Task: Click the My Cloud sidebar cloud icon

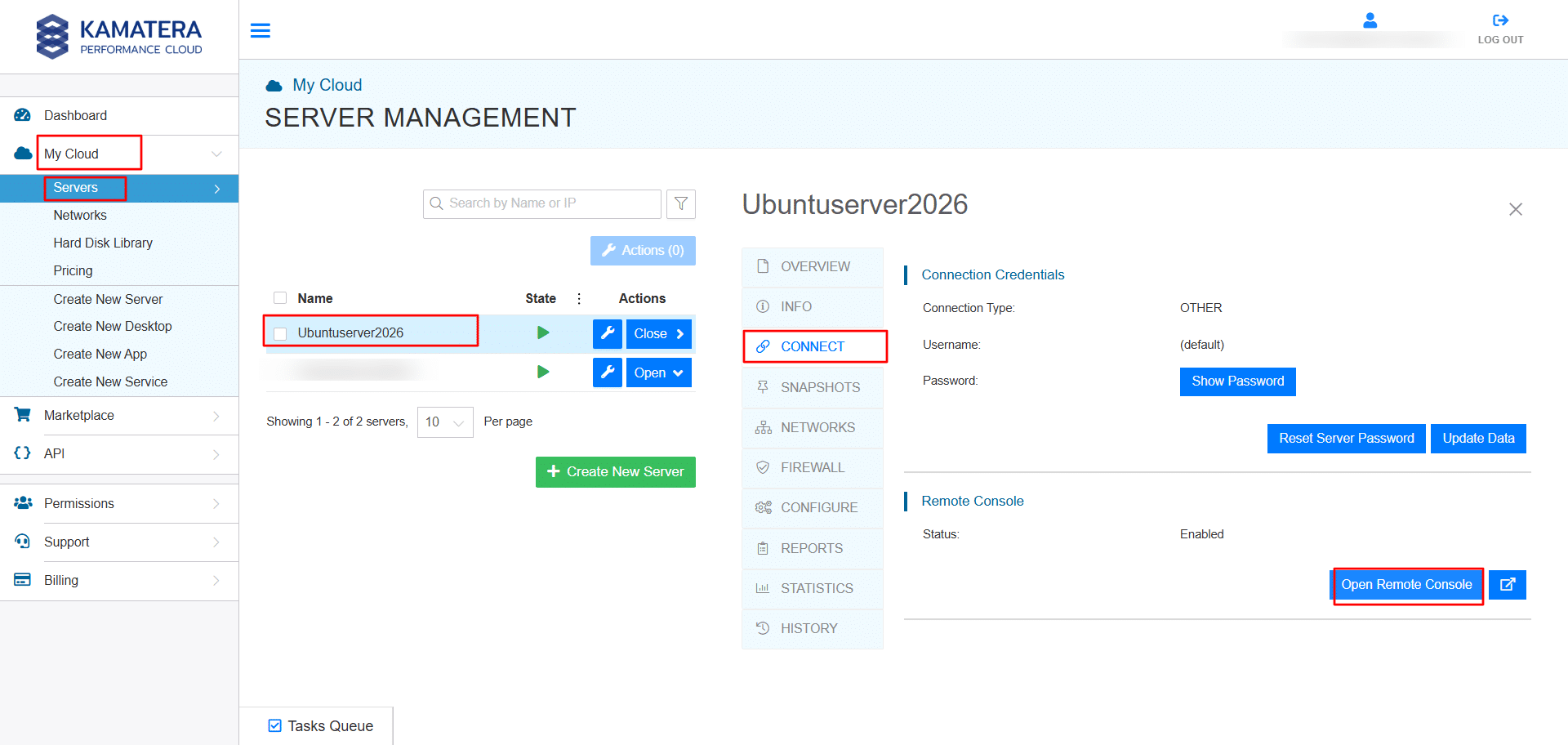Action: click(23, 153)
